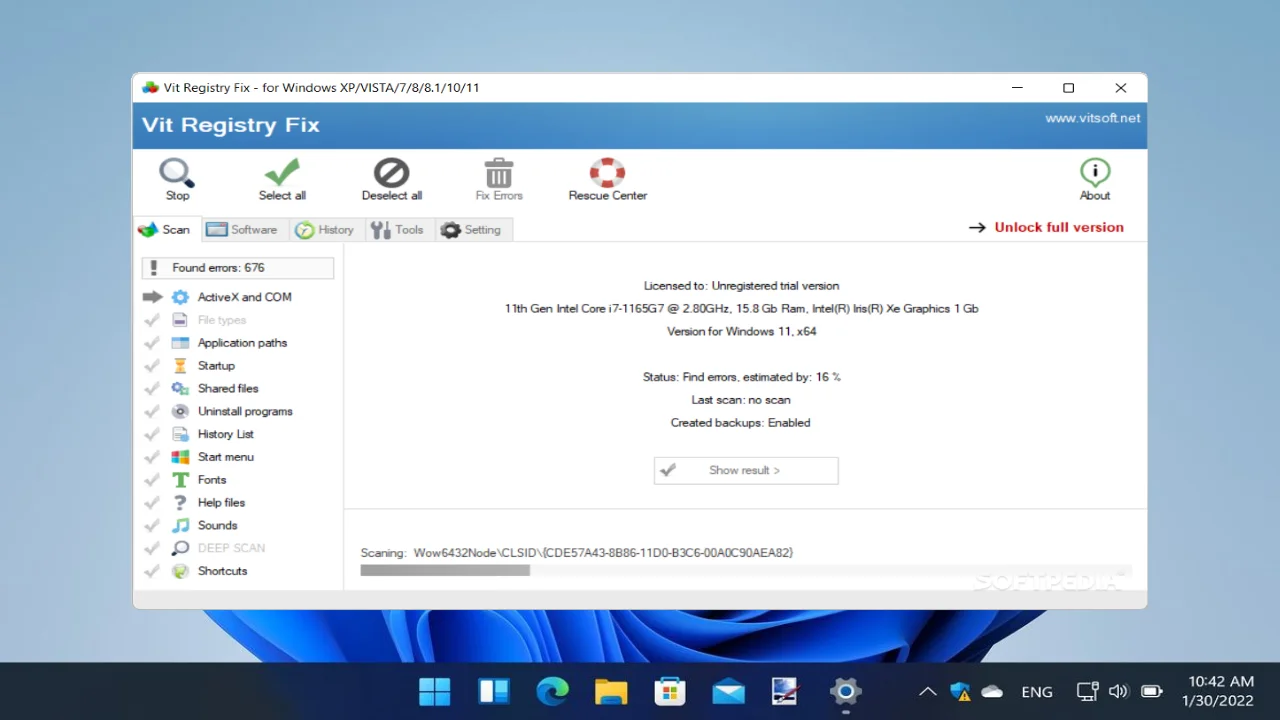The image size is (1280, 720).
Task: Click the ENG language indicator
Action: coord(1037,691)
